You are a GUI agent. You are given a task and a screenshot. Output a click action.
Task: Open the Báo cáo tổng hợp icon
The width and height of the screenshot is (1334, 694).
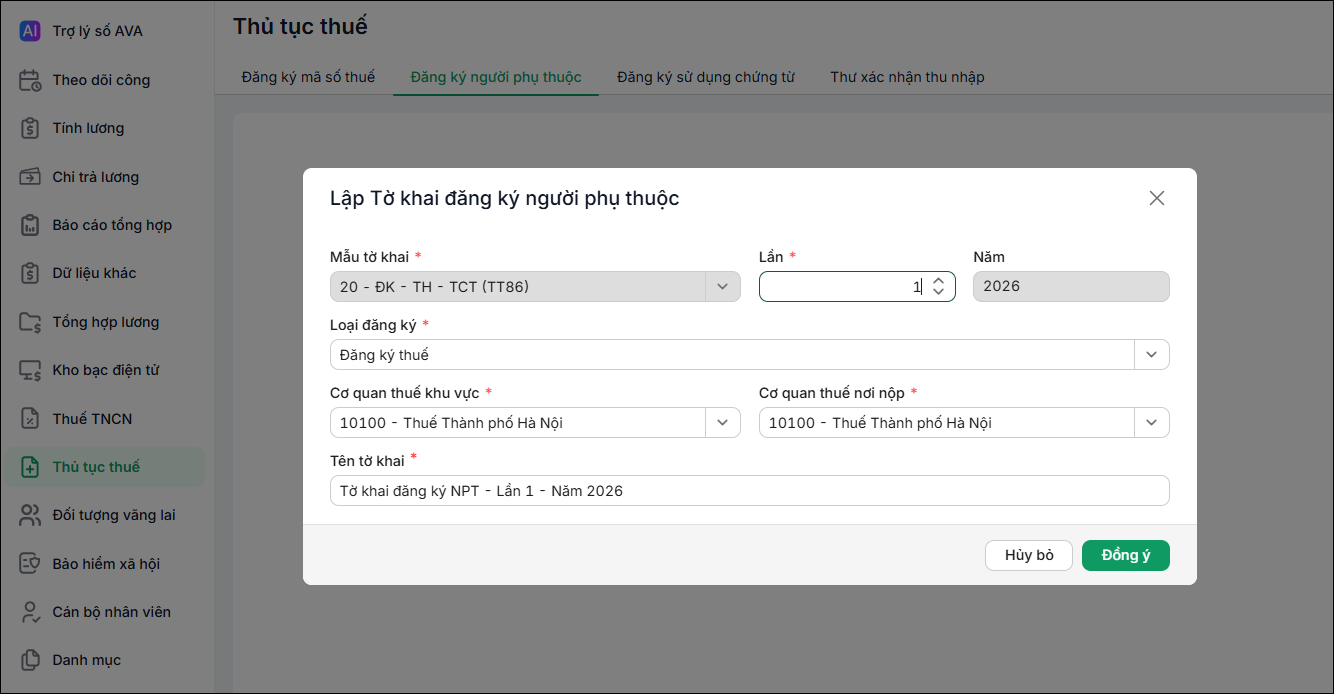[x=30, y=225]
